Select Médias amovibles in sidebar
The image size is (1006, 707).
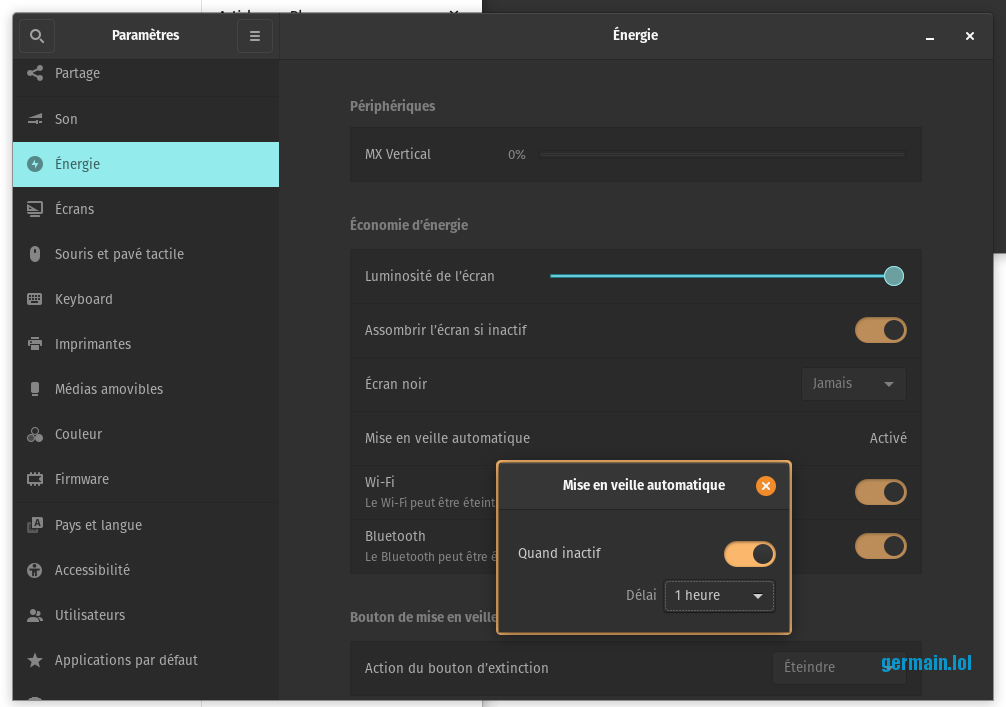pos(146,389)
